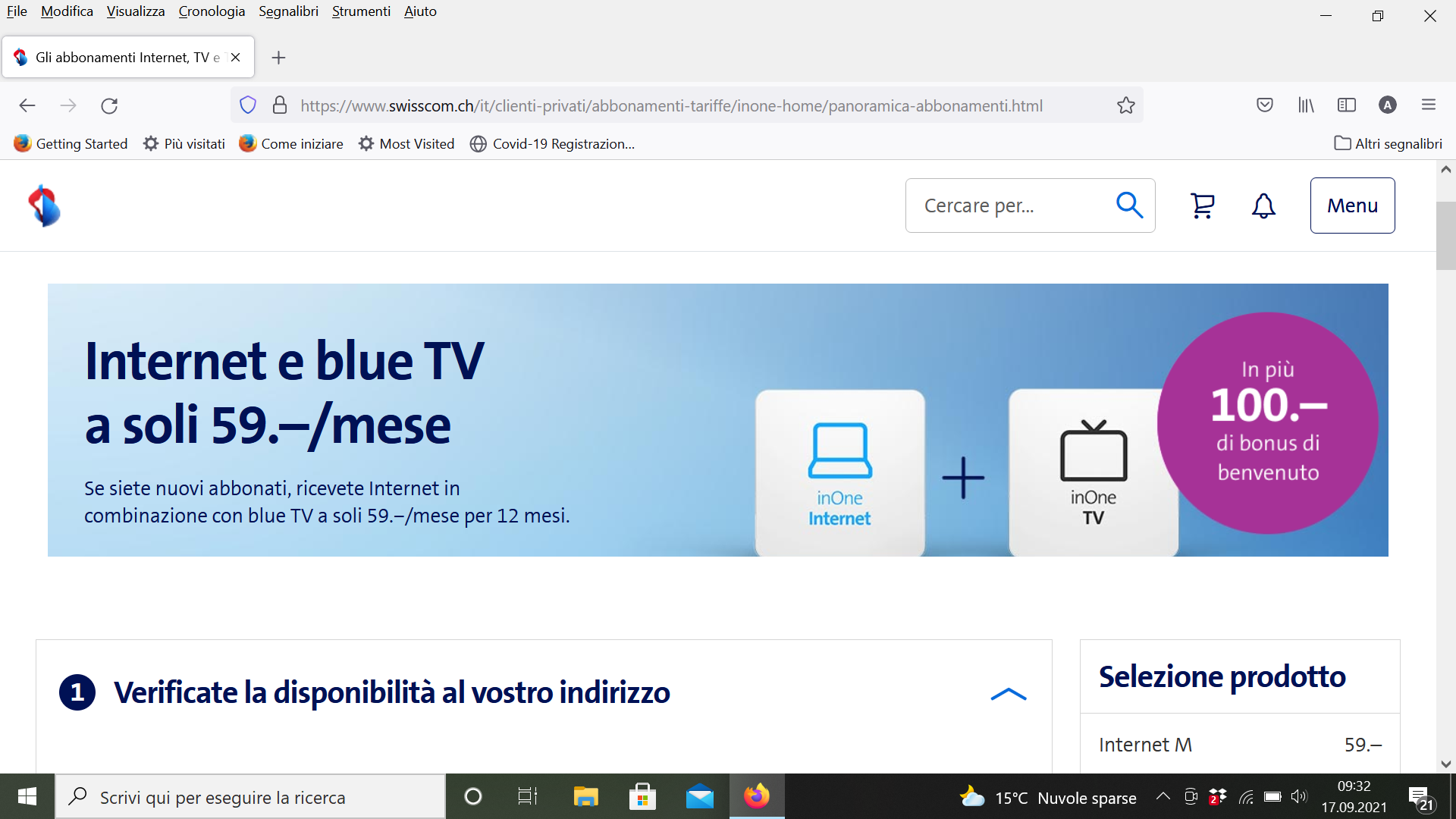The height and width of the screenshot is (819, 1456).
Task: Open the Swisscom Menu button
Action: coord(1352,206)
